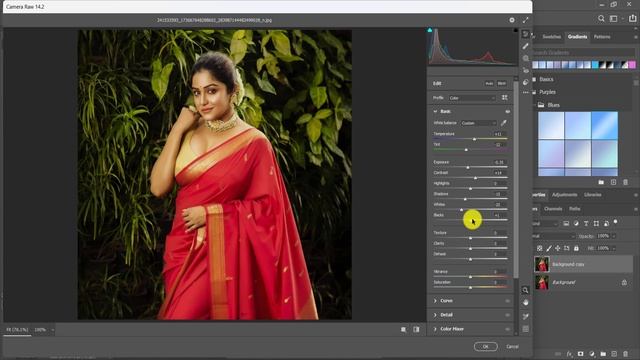The image size is (640, 360).
Task: Toggle the grid overlay icon
Action: 525,329
